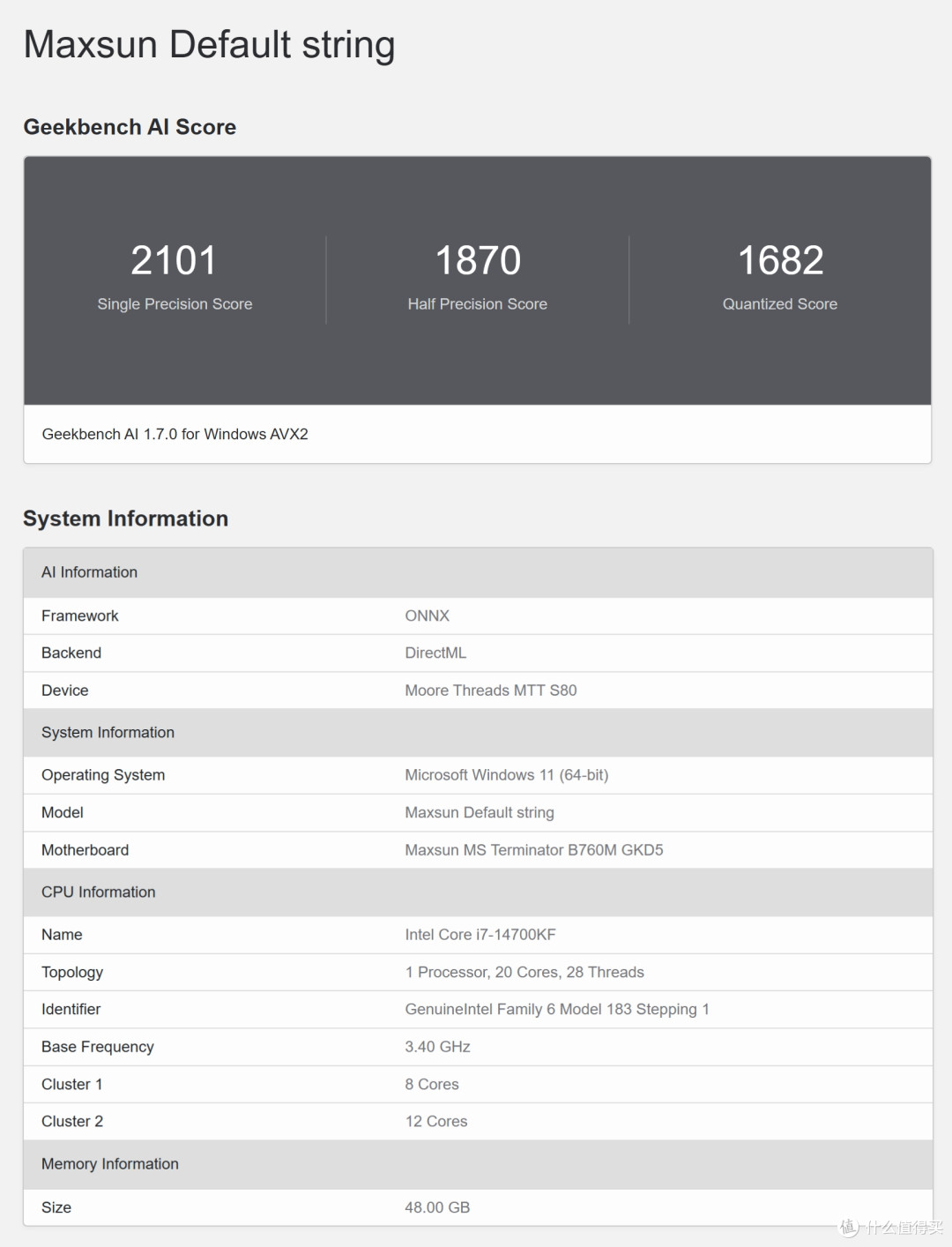The image size is (952, 1247).
Task: Click the AI Information table header
Action: pyautogui.click(x=89, y=572)
